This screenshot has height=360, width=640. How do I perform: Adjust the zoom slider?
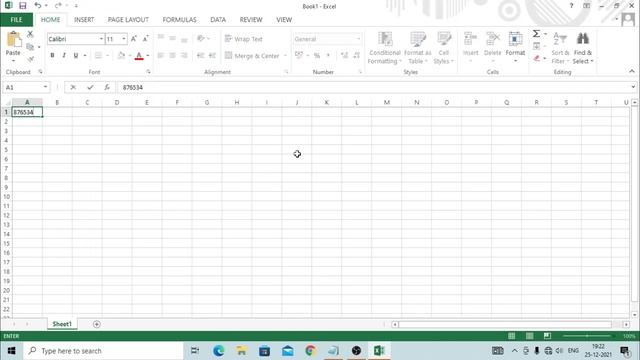(587, 336)
